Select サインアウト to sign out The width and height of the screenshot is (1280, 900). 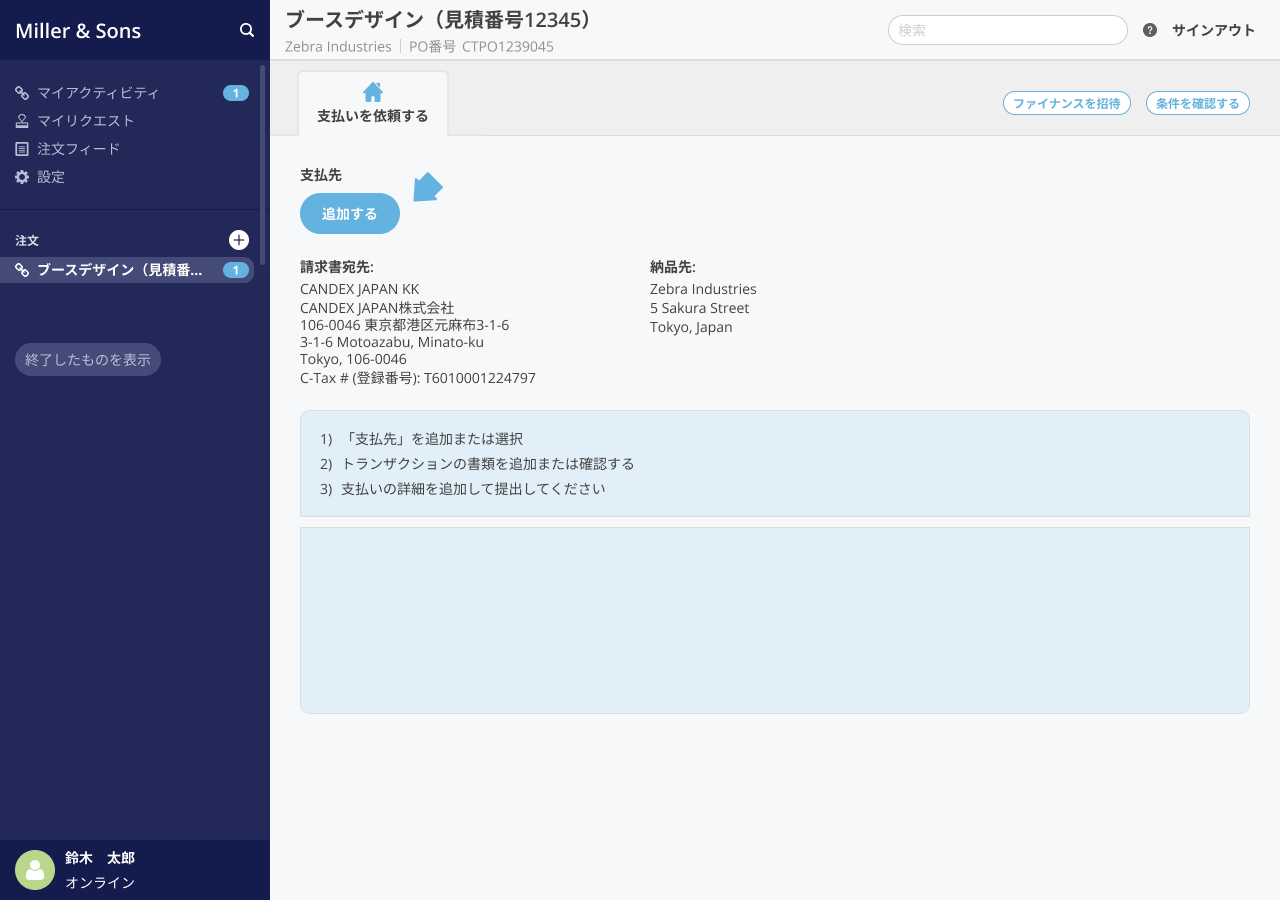(x=1213, y=30)
